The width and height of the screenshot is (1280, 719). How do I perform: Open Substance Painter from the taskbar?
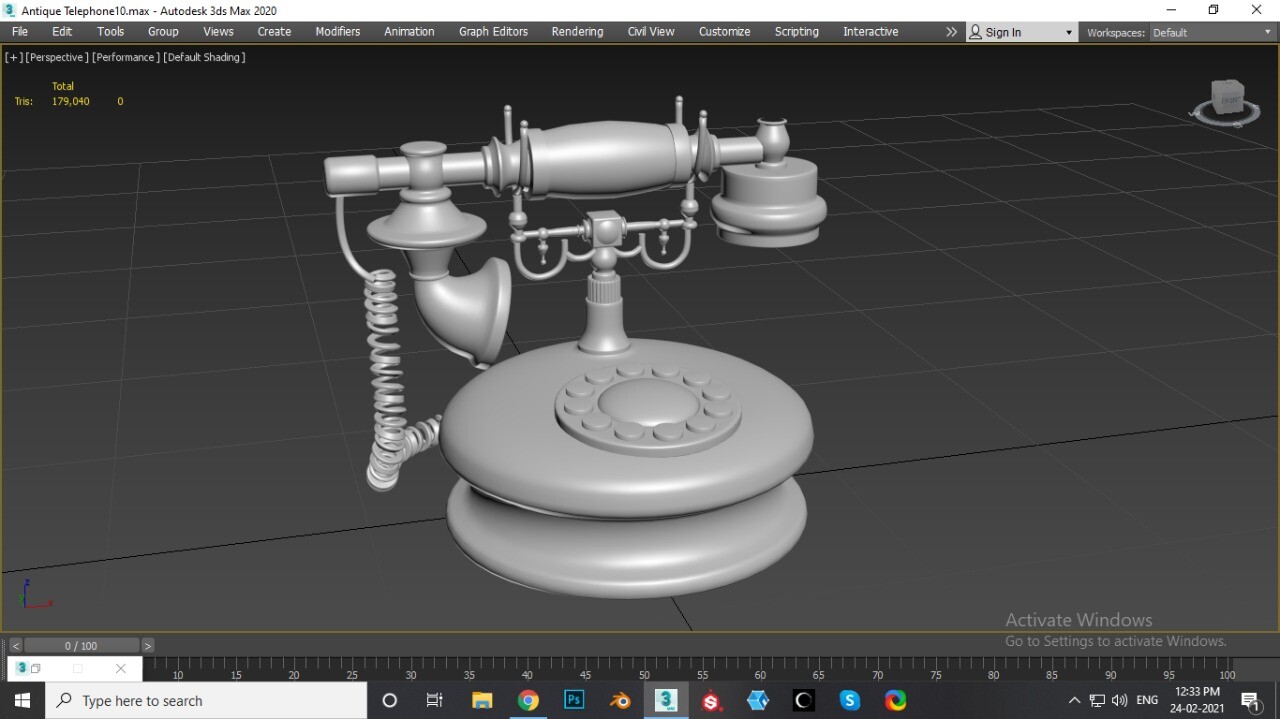(x=712, y=701)
